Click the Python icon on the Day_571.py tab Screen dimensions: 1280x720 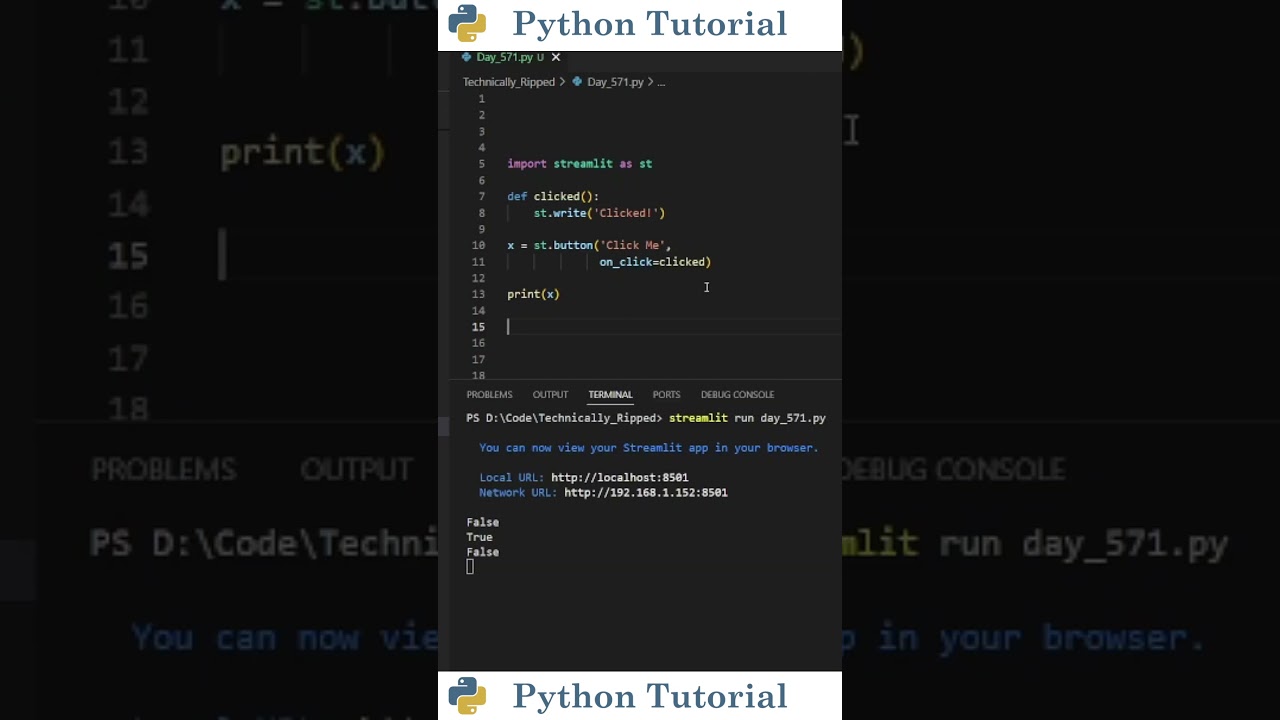click(x=466, y=57)
